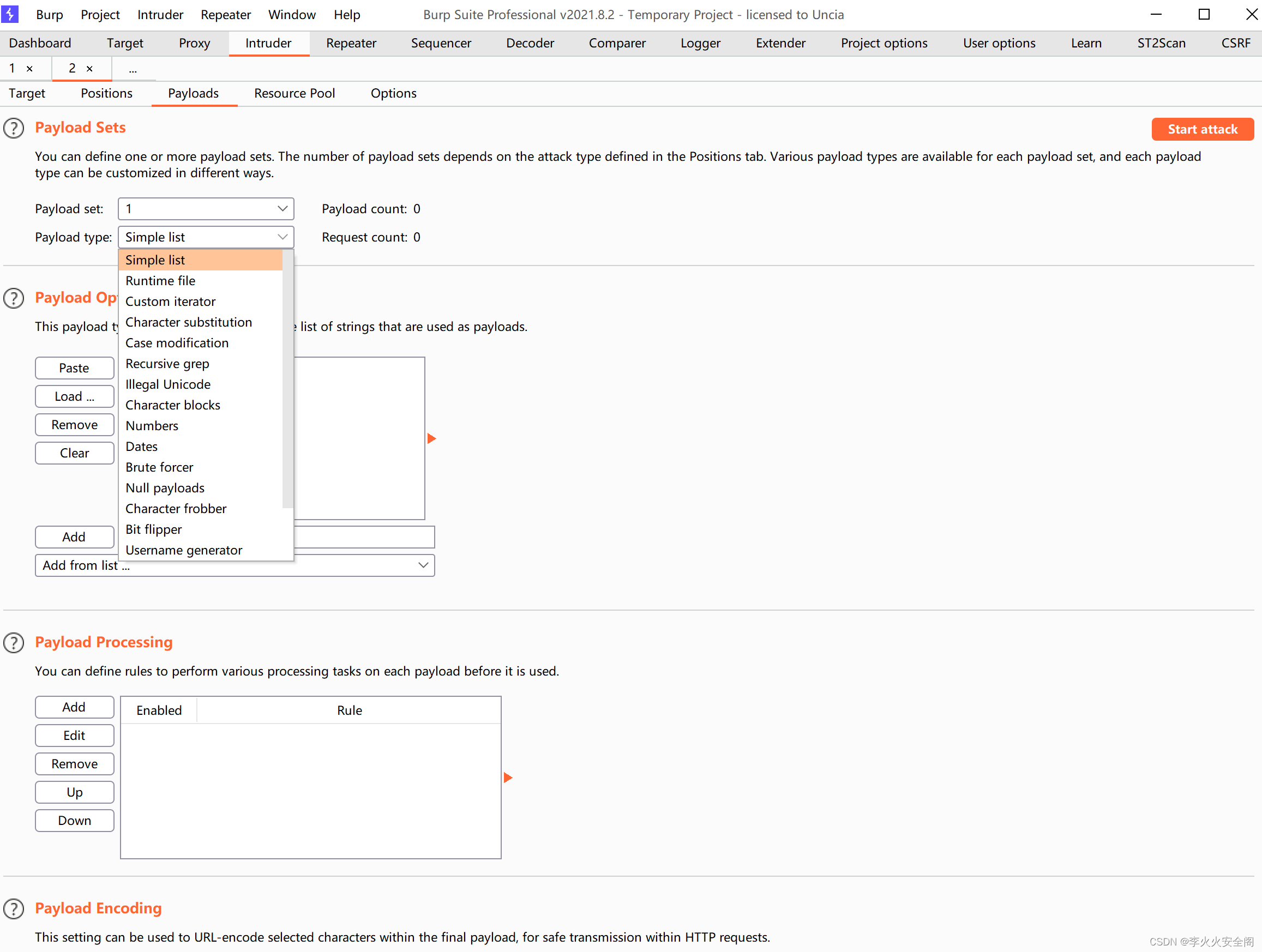1262x952 pixels.
Task: Pick Recursive grep payload type
Action: click(x=200, y=363)
